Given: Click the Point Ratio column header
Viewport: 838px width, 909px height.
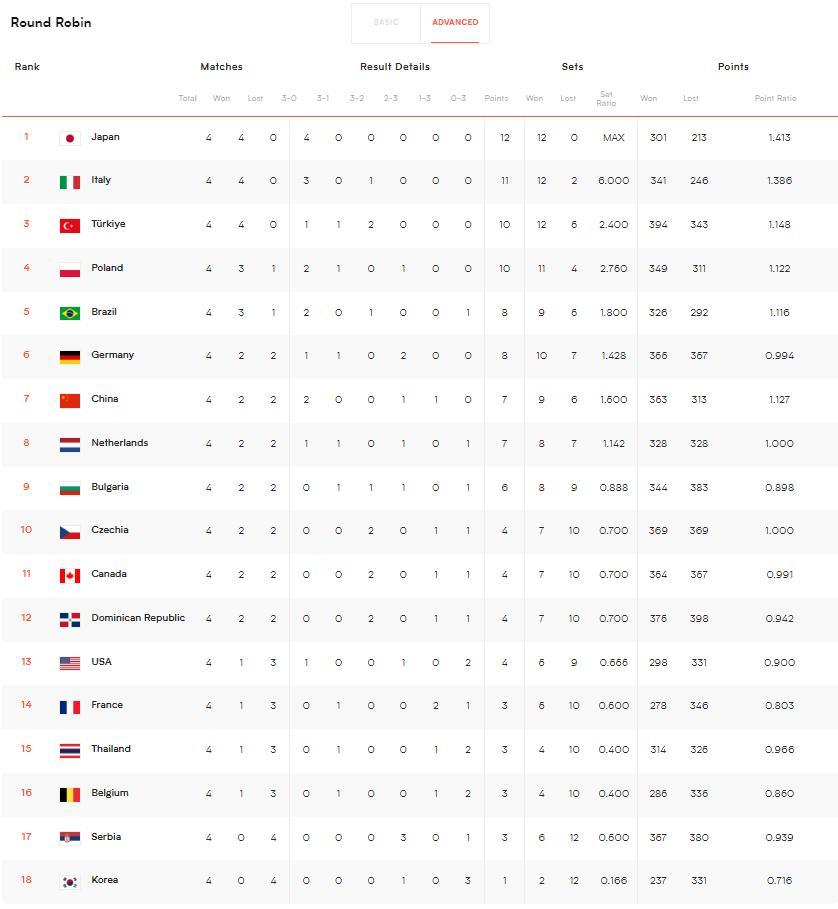Looking at the screenshot, I should tap(775, 99).
